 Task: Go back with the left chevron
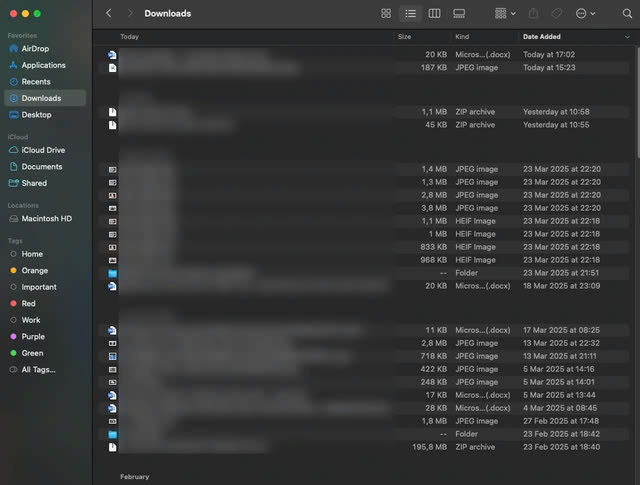pos(108,14)
